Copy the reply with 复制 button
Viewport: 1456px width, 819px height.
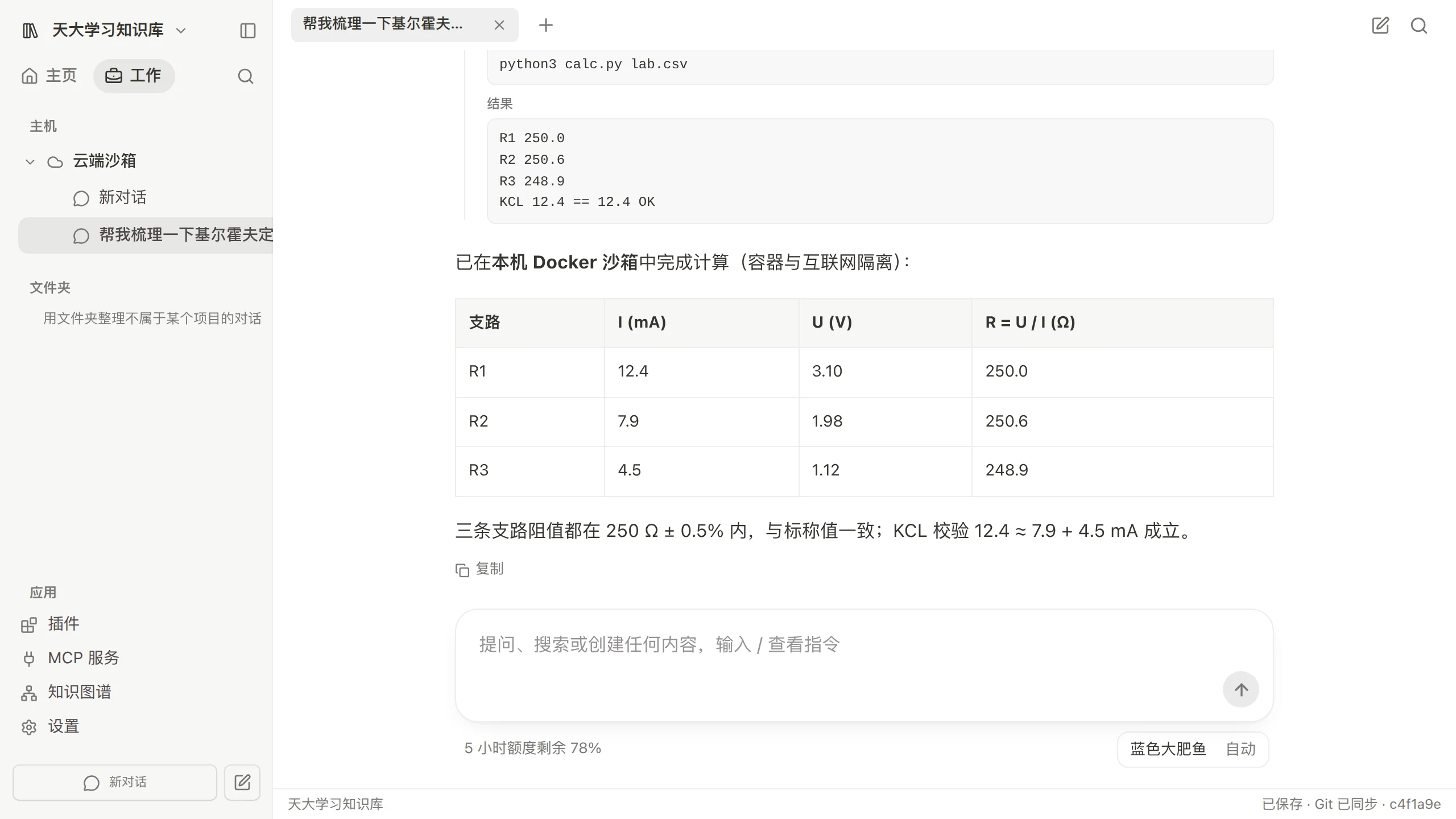click(479, 569)
